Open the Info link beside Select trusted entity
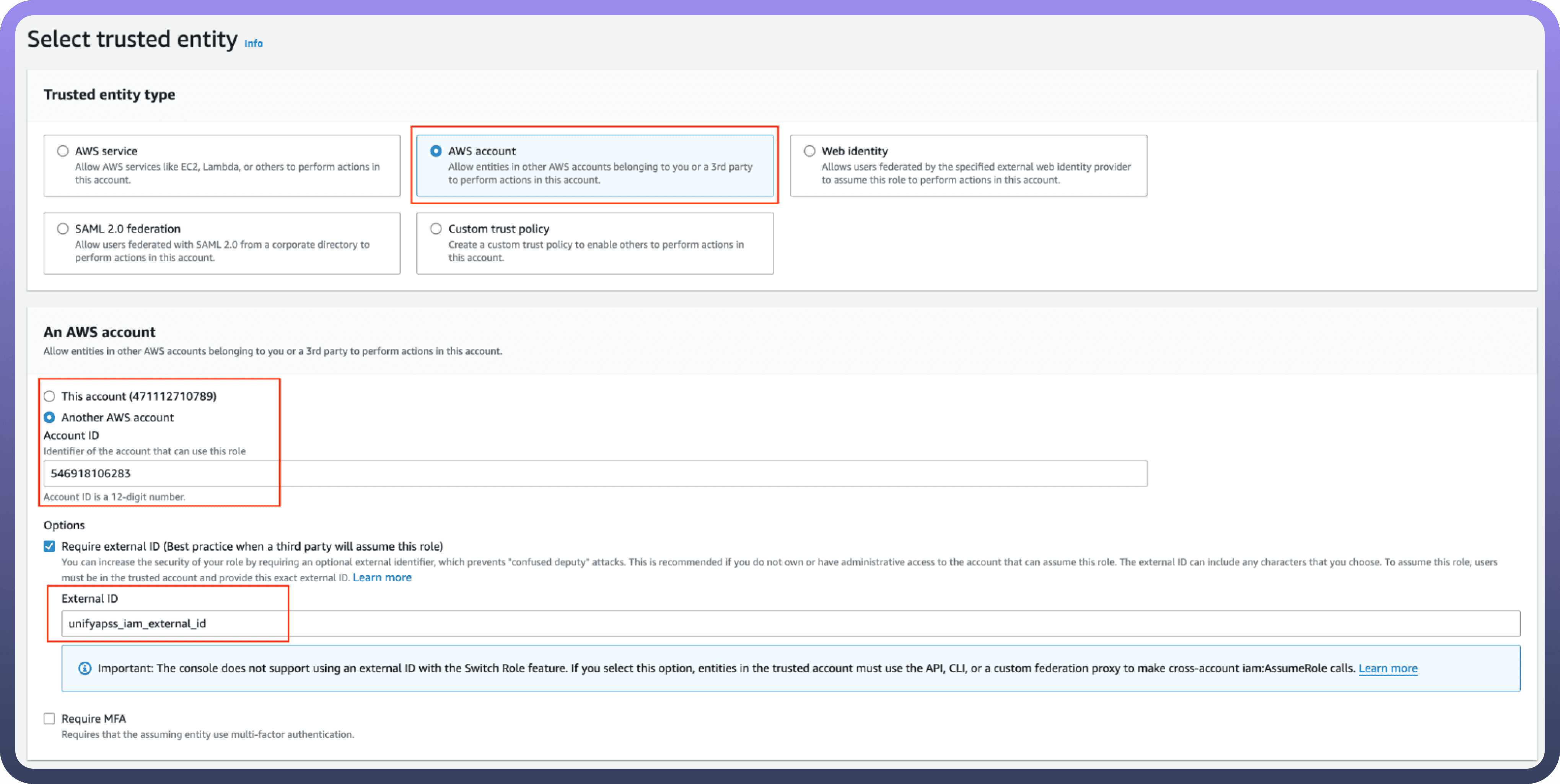 253,43
